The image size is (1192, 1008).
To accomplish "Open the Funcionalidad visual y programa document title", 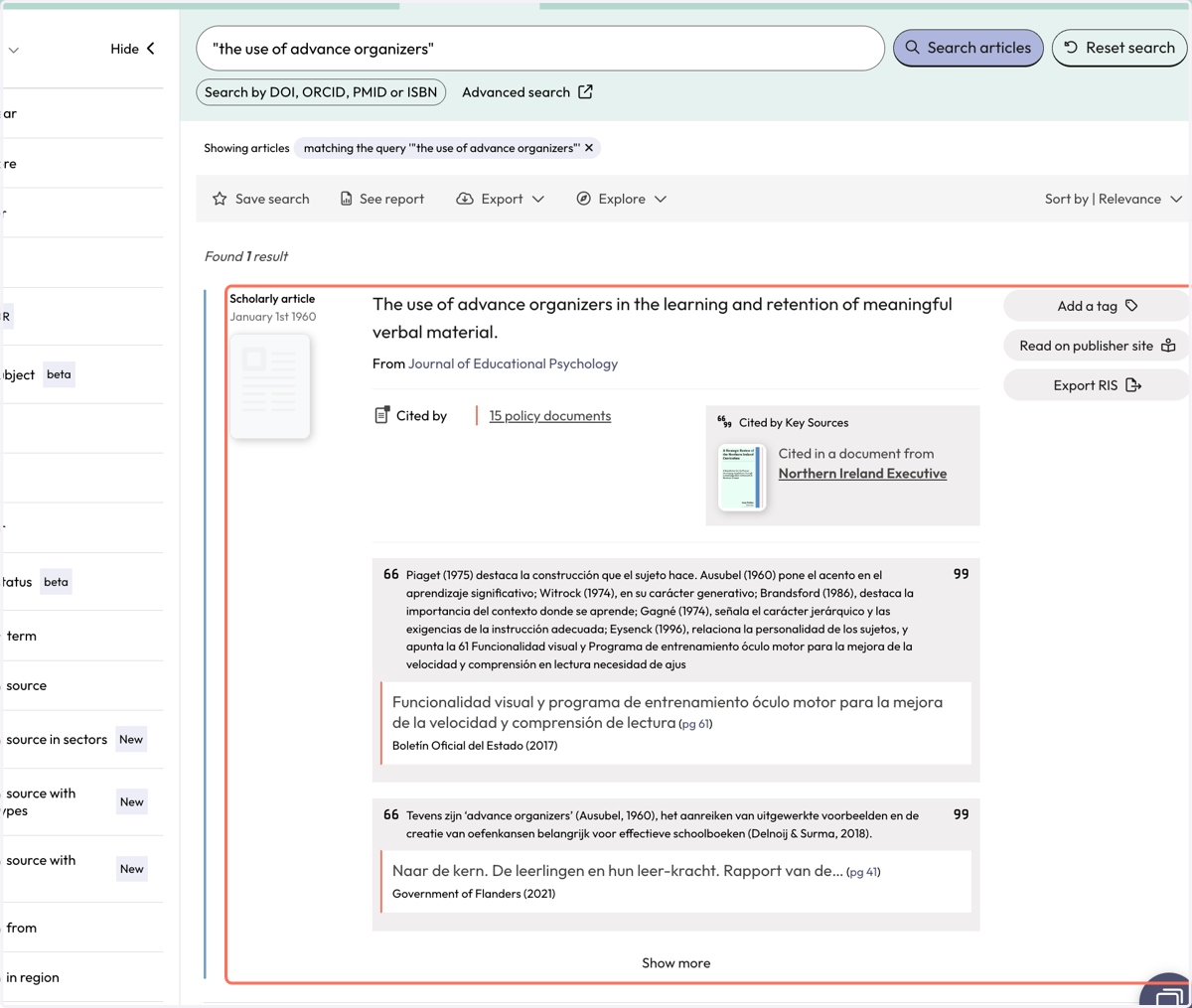I will click(x=668, y=712).
